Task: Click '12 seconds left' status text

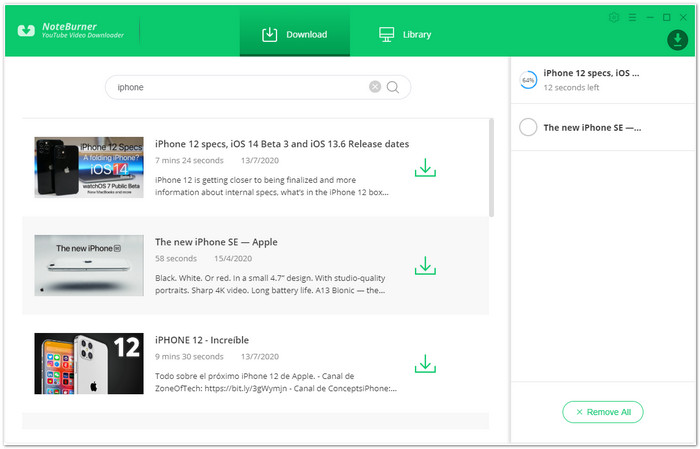Action: click(x=571, y=87)
